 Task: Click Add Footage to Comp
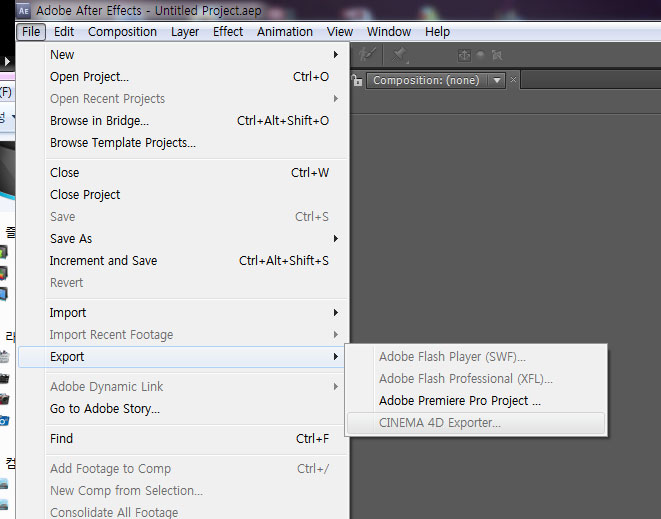[x=183, y=468]
